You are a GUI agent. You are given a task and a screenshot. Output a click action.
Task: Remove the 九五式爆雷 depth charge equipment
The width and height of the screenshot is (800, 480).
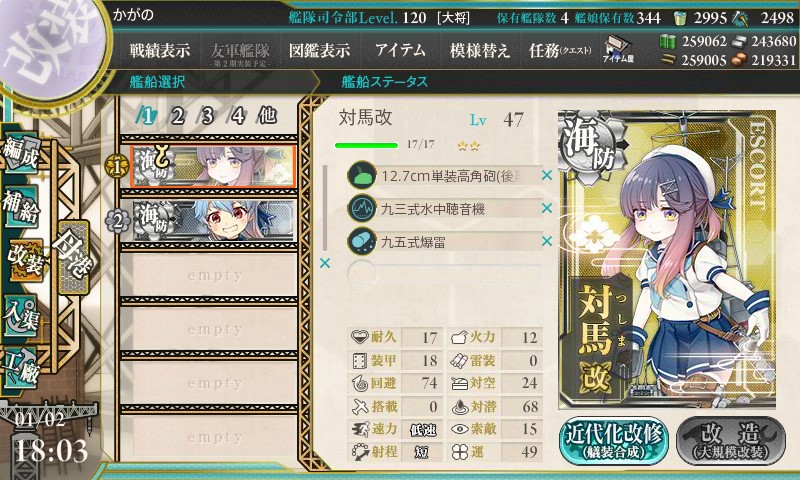(547, 240)
